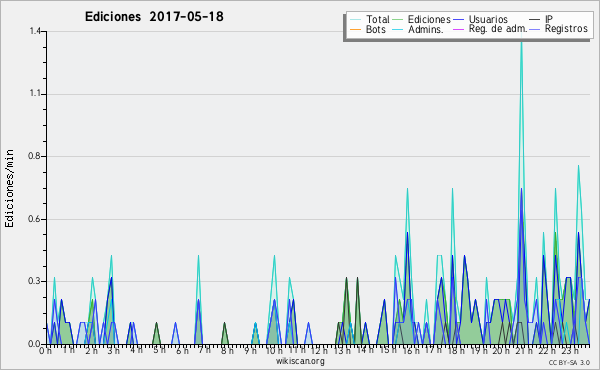Click the Y-axis value 0.3
The image size is (600, 370).
point(34,281)
